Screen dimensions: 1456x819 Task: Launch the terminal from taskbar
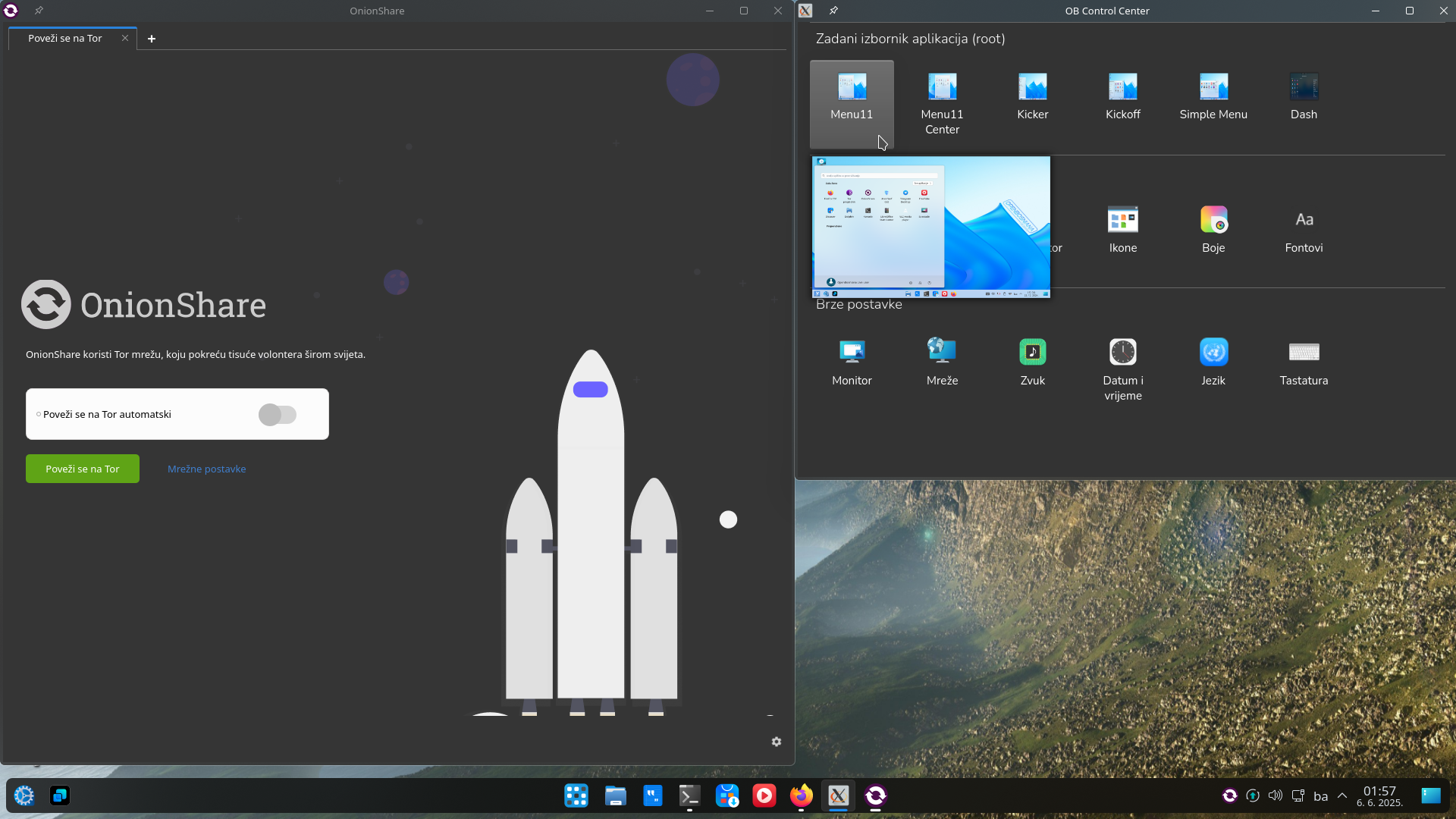pos(689,795)
